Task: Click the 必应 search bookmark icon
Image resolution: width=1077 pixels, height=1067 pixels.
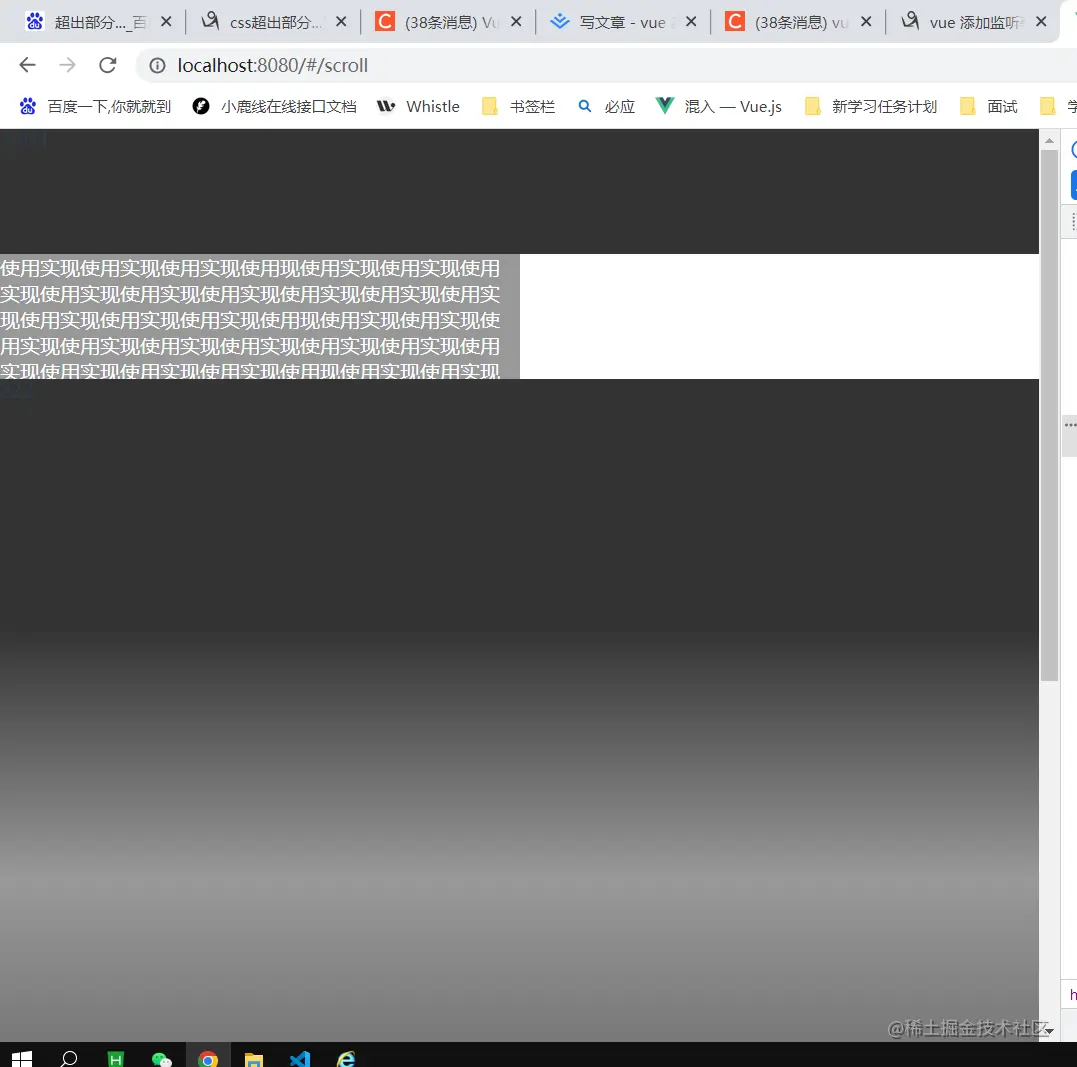Action: [585, 106]
